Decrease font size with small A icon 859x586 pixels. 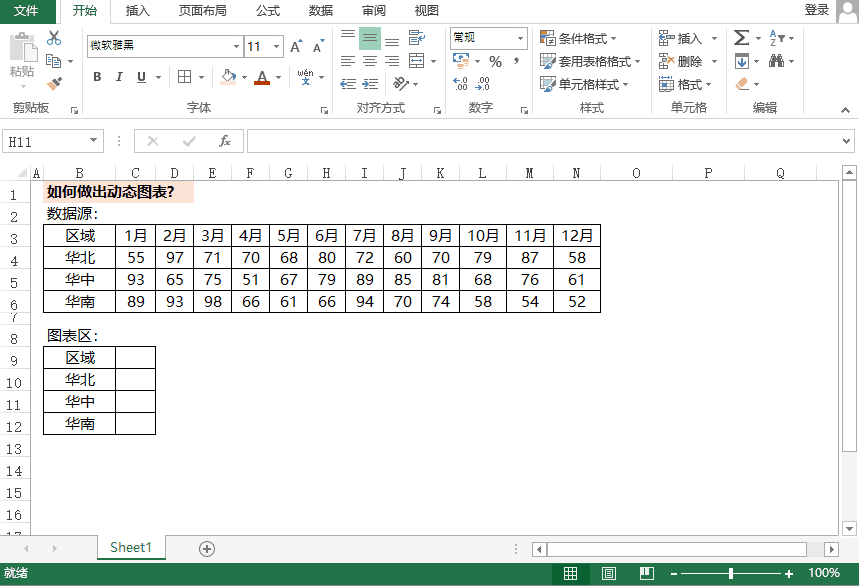(318, 47)
